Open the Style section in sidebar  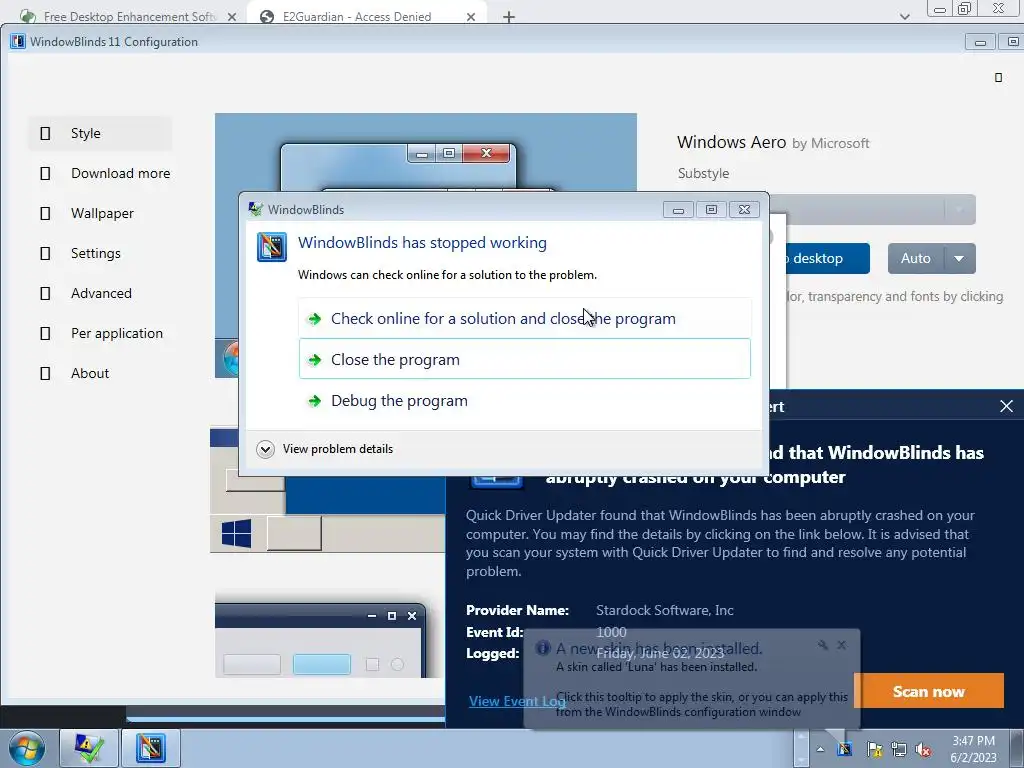(x=100, y=133)
